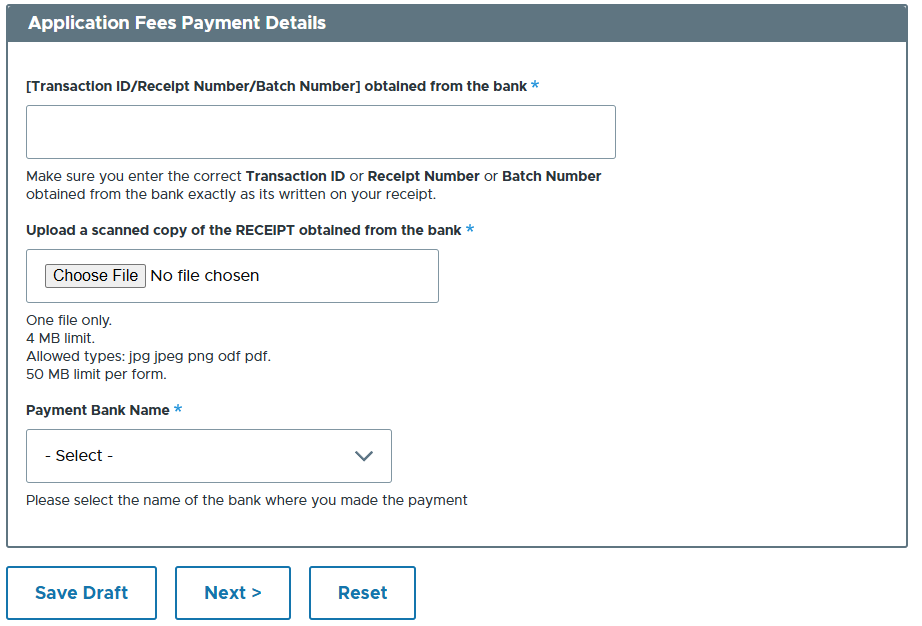Click the 'Upload a scanned copy' label

click(x=243, y=229)
